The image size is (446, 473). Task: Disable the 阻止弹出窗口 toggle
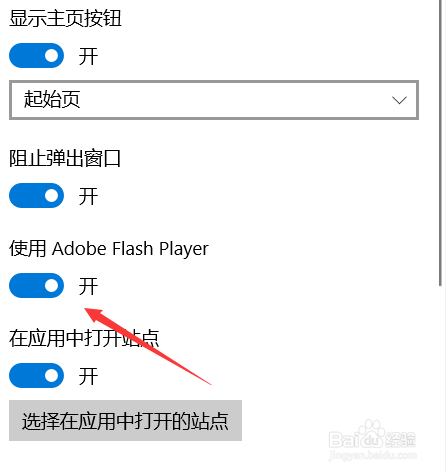pos(36,195)
